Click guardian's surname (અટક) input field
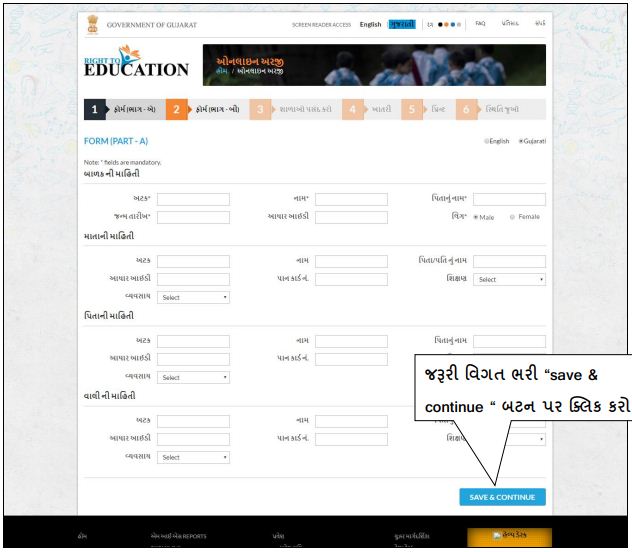Image resolution: width=632 pixels, height=552 pixels. pos(193,421)
